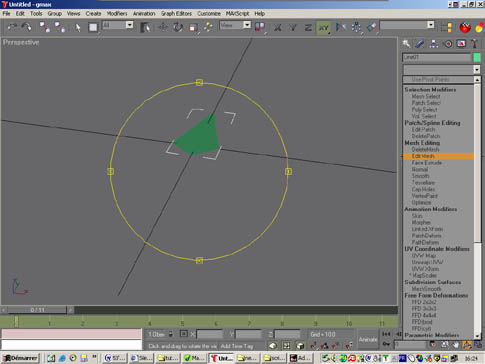
Task: Activate the Unlink Selection tool
Action: [60, 27]
